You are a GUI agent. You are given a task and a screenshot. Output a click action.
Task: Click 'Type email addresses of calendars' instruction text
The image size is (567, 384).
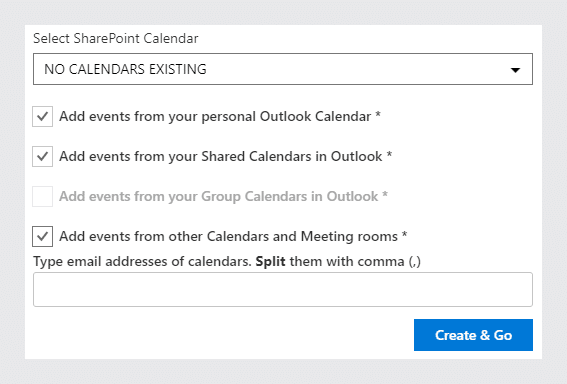(x=227, y=261)
